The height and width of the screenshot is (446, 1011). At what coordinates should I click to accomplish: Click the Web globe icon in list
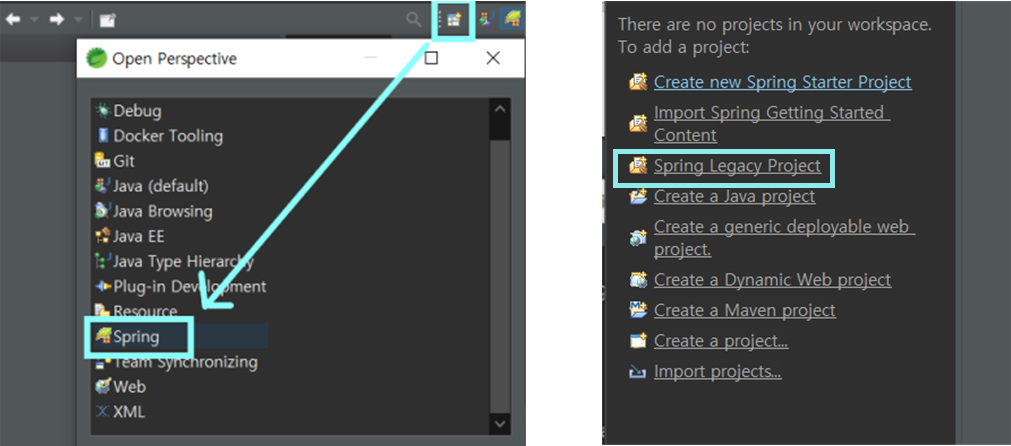click(x=103, y=387)
